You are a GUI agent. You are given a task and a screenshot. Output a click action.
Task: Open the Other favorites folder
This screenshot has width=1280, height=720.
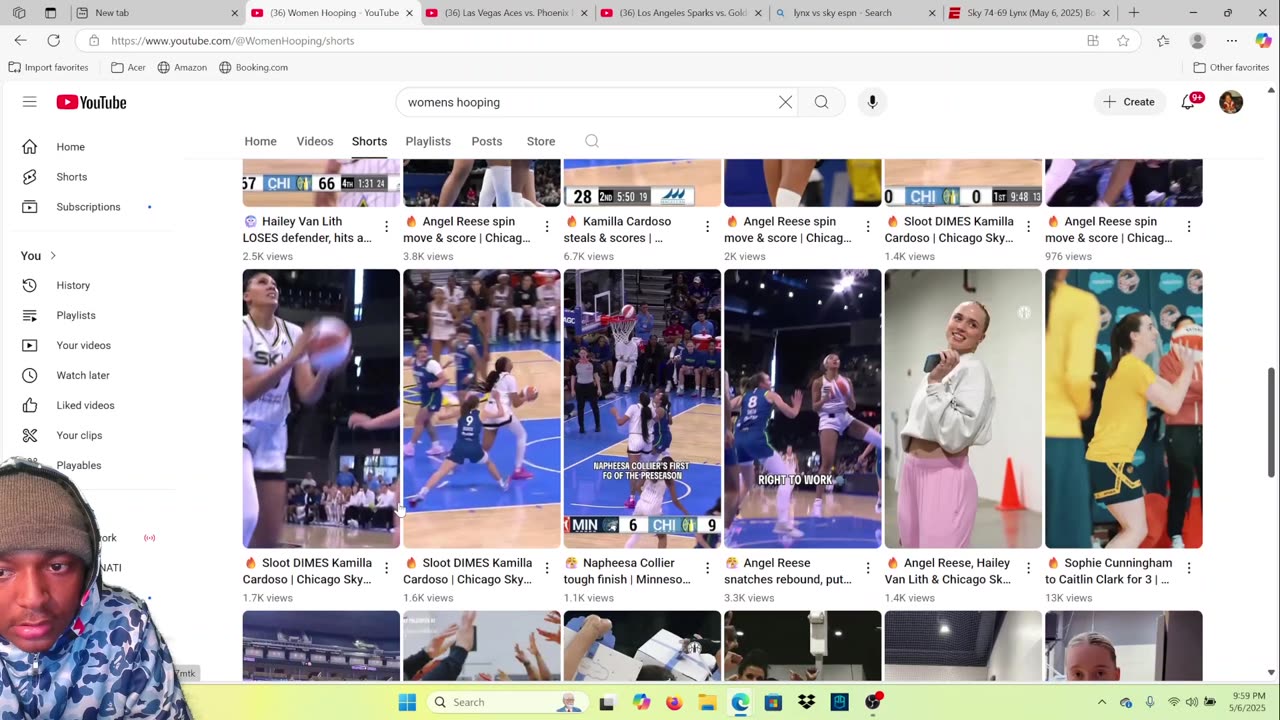point(1231,67)
